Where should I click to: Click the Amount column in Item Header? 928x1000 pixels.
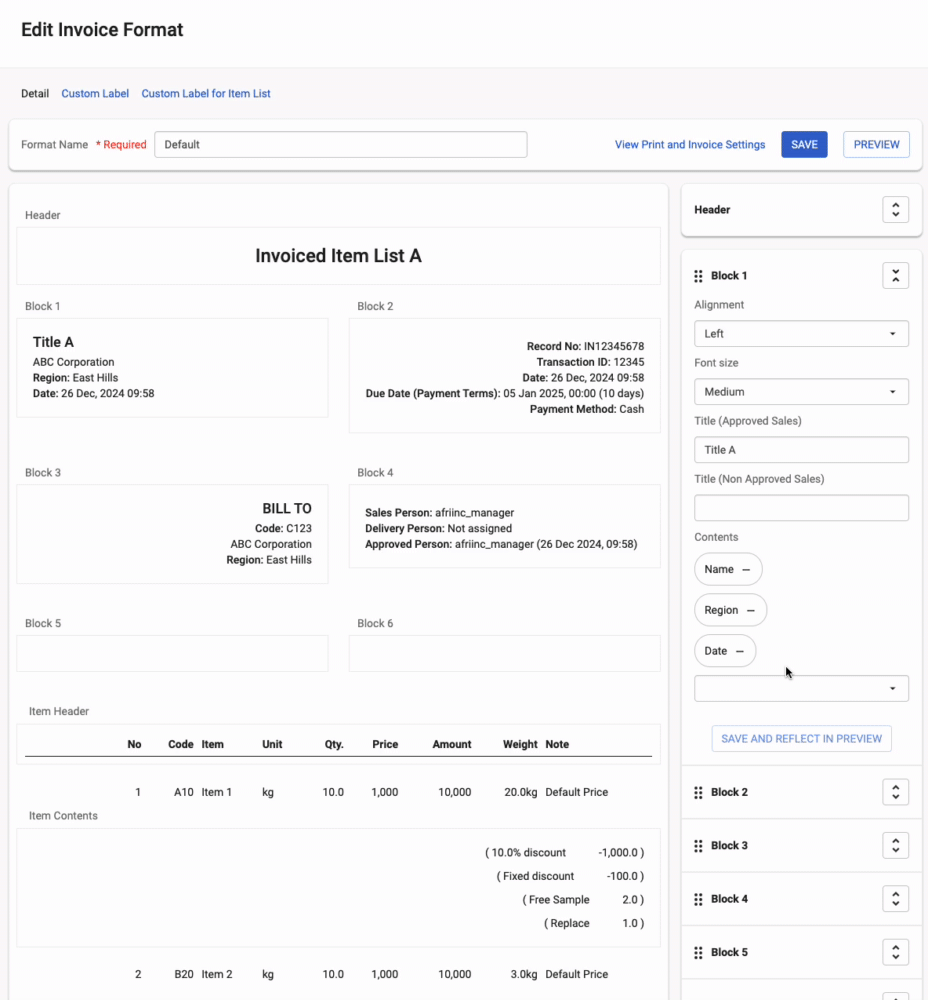pos(452,744)
